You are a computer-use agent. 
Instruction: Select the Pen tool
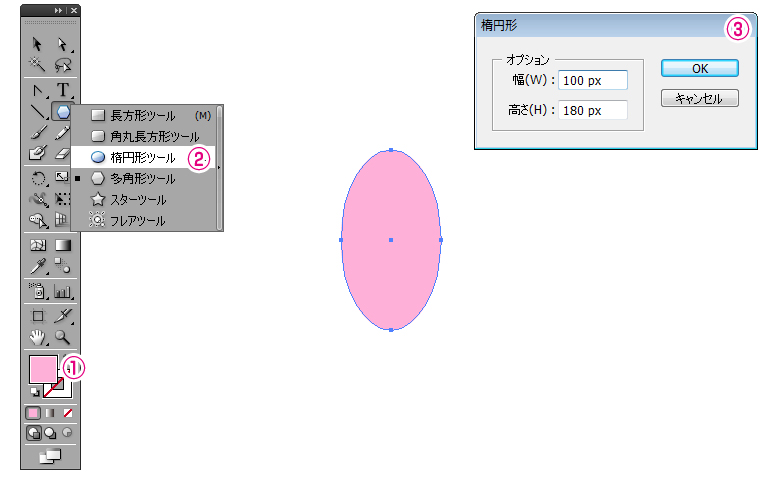tap(38, 91)
